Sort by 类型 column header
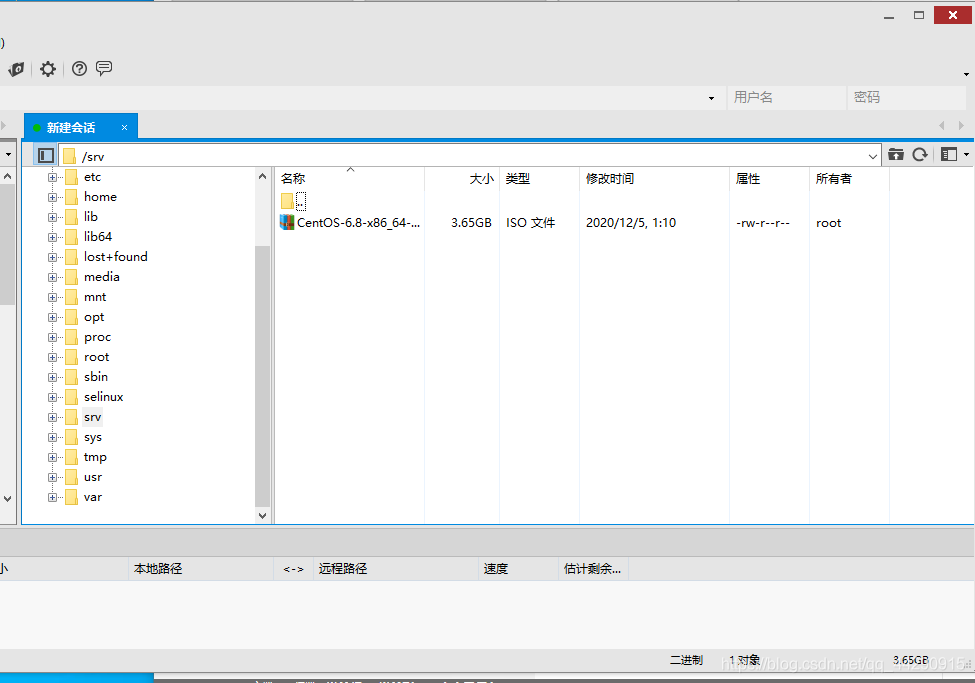Screen dimensions: 975x683 (539, 179)
